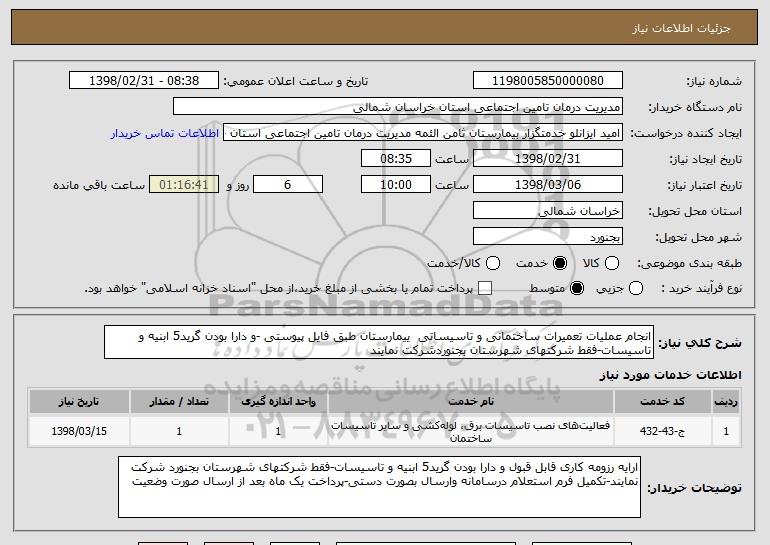Click the announcement date field 1398/02/31 - 08:38
Viewport: 770px width, 545px height.
(x=144, y=81)
